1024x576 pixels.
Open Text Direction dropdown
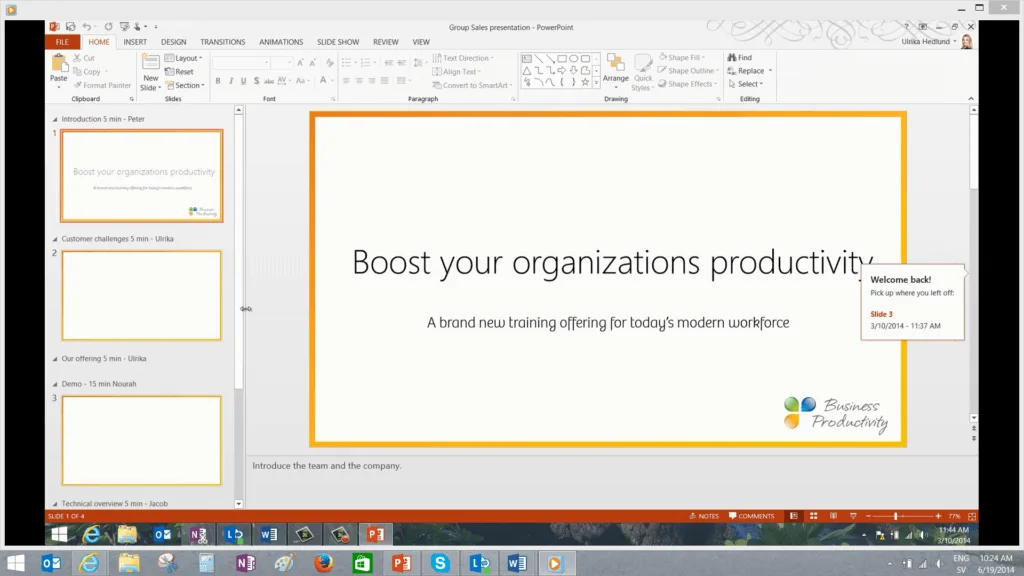[x=463, y=58]
